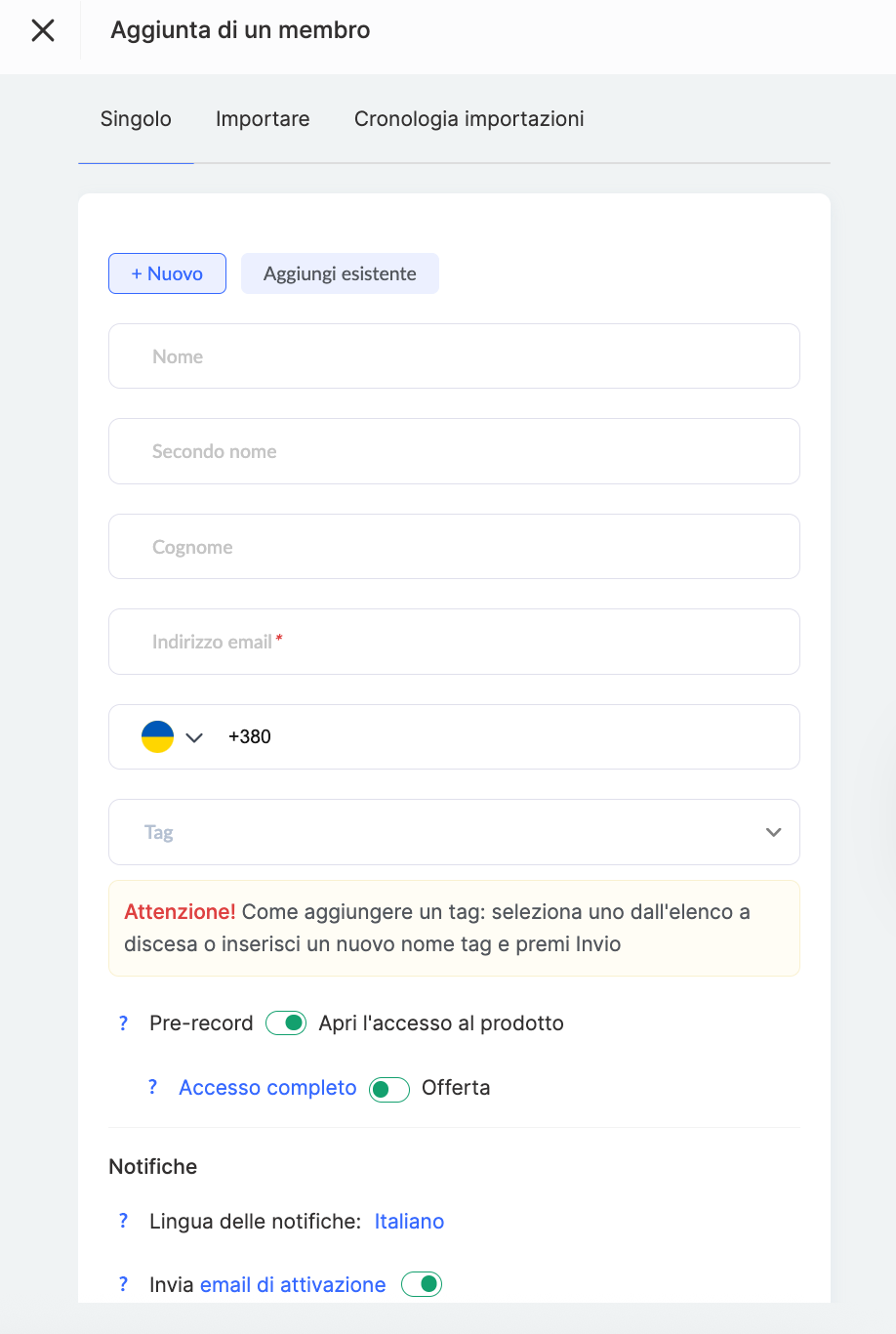Change notification language from Italiano
Screen dimensions: 896x1334
pyautogui.click(x=409, y=1221)
